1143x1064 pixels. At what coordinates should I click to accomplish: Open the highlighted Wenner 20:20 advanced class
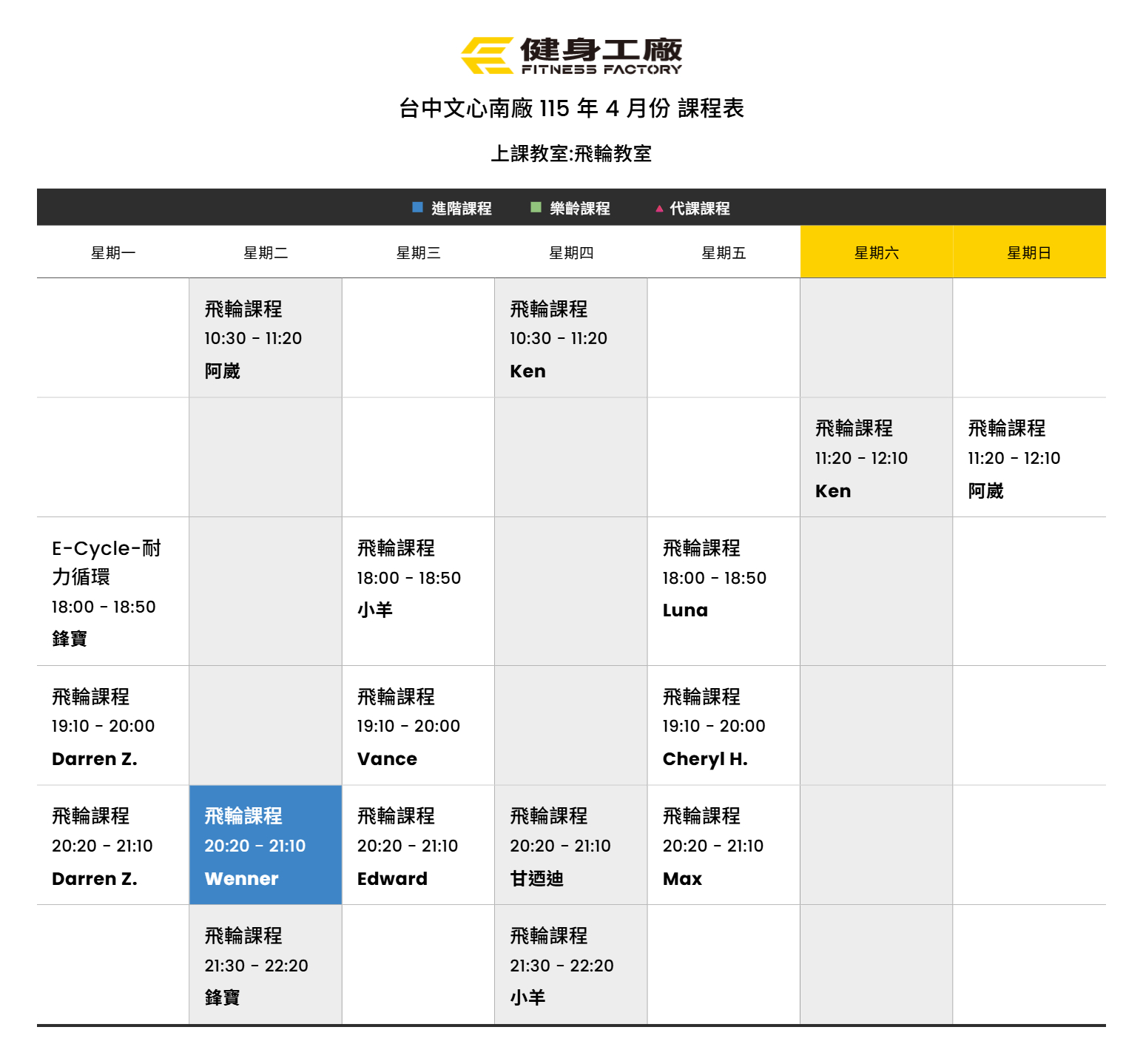point(265,845)
